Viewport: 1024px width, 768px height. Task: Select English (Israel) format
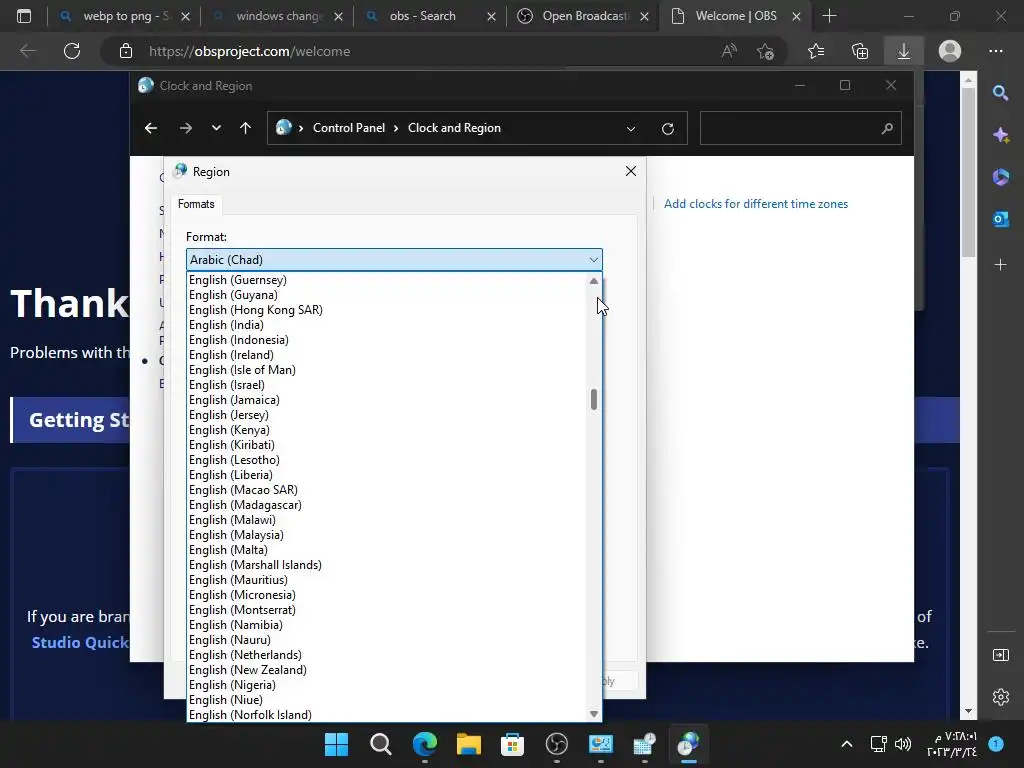(227, 385)
